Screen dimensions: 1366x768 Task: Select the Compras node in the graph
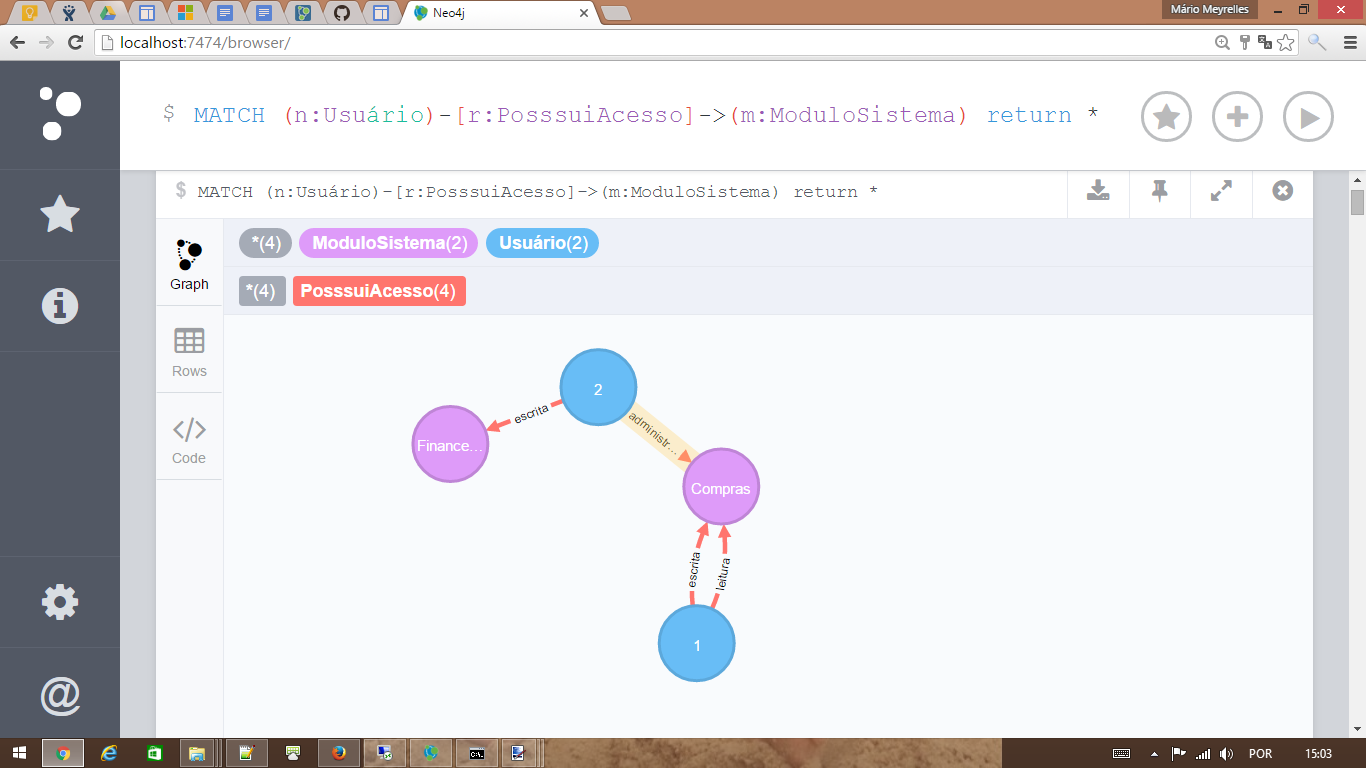[721, 487]
